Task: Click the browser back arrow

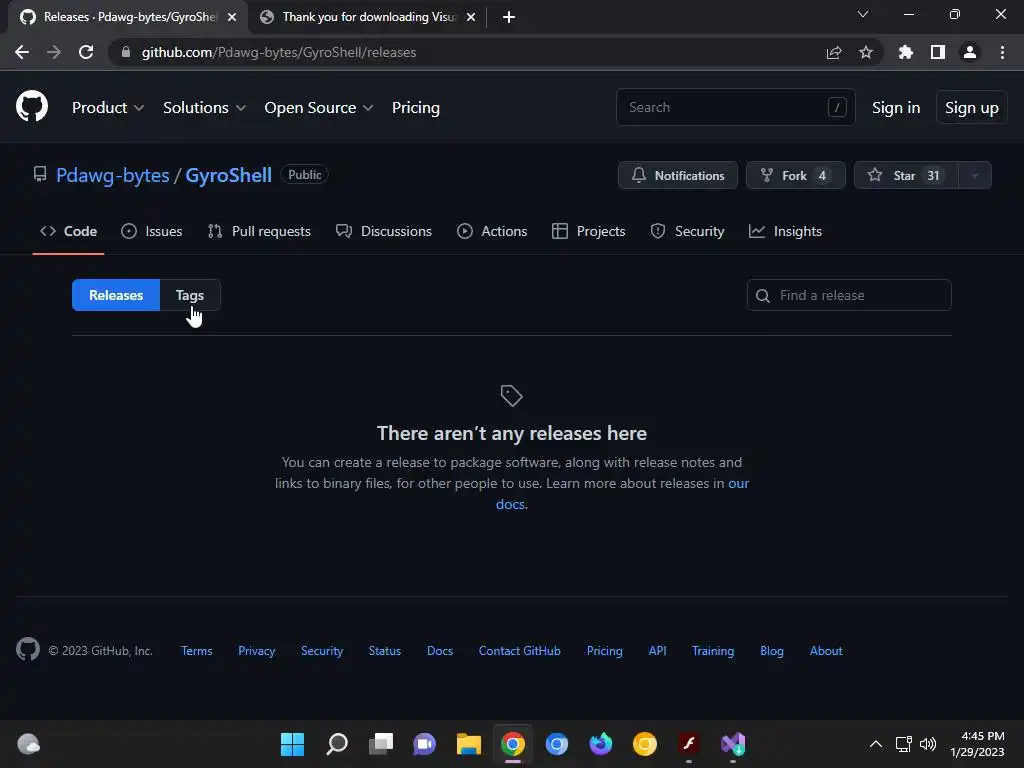Action: pyautogui.click(x=22, y=52)
